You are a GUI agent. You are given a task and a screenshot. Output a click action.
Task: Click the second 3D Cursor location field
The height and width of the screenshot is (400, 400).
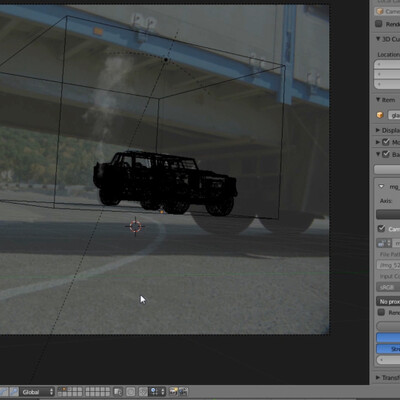387,74
